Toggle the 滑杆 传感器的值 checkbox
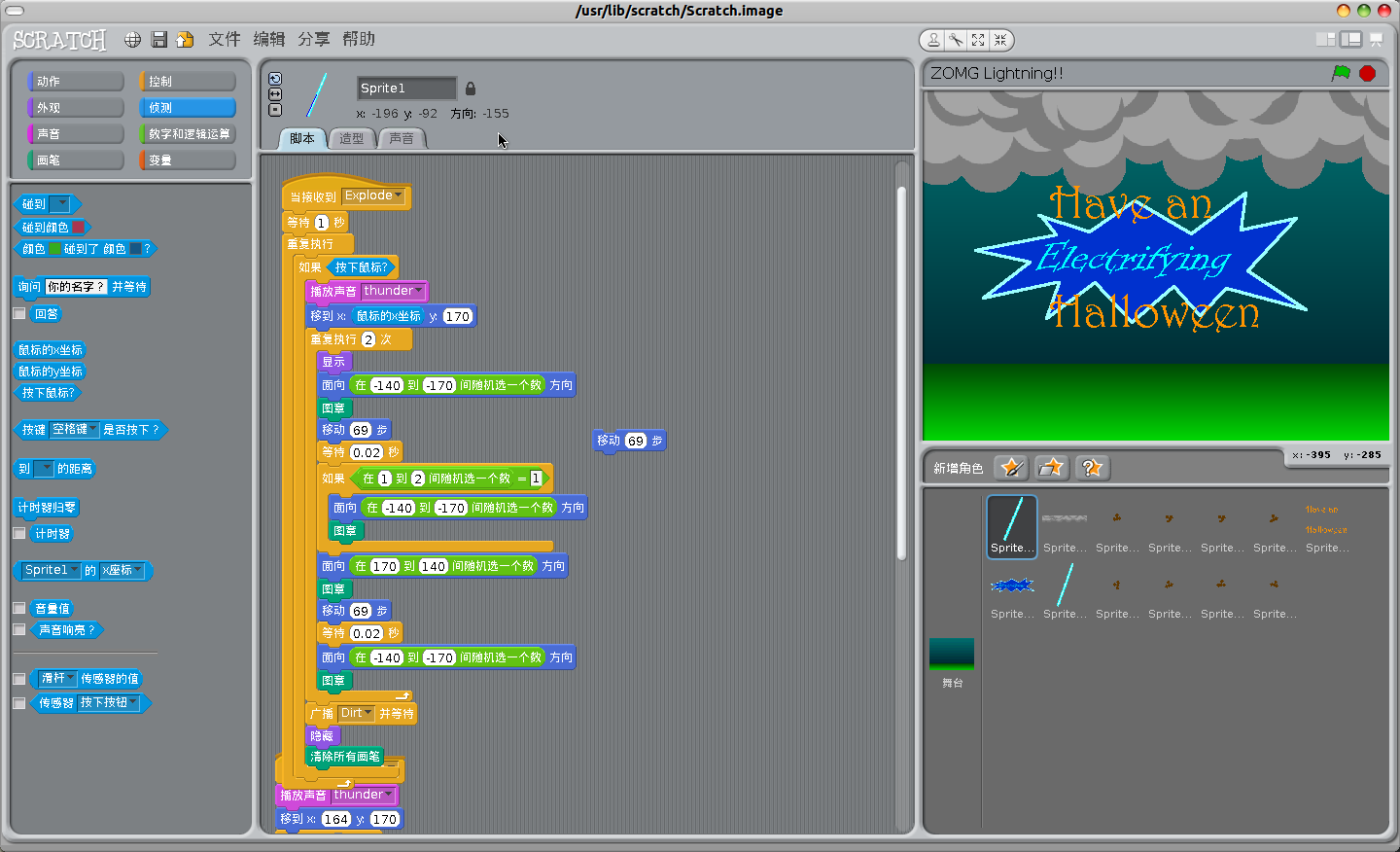The image size is (1400, 852). pos(18,678)
